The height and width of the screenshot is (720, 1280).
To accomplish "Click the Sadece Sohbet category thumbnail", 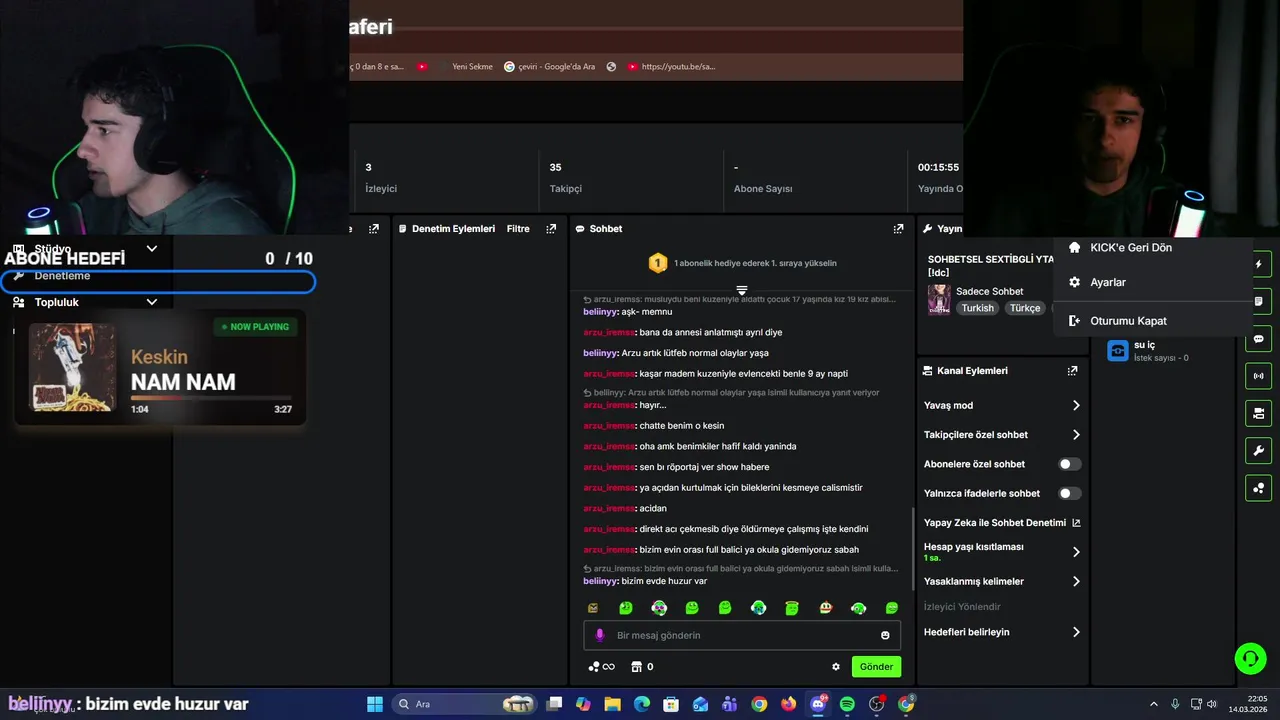I will click(939, 299).
